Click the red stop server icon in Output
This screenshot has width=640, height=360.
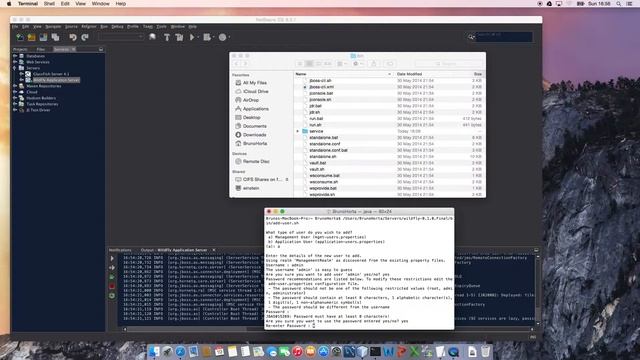click(112, 286)
